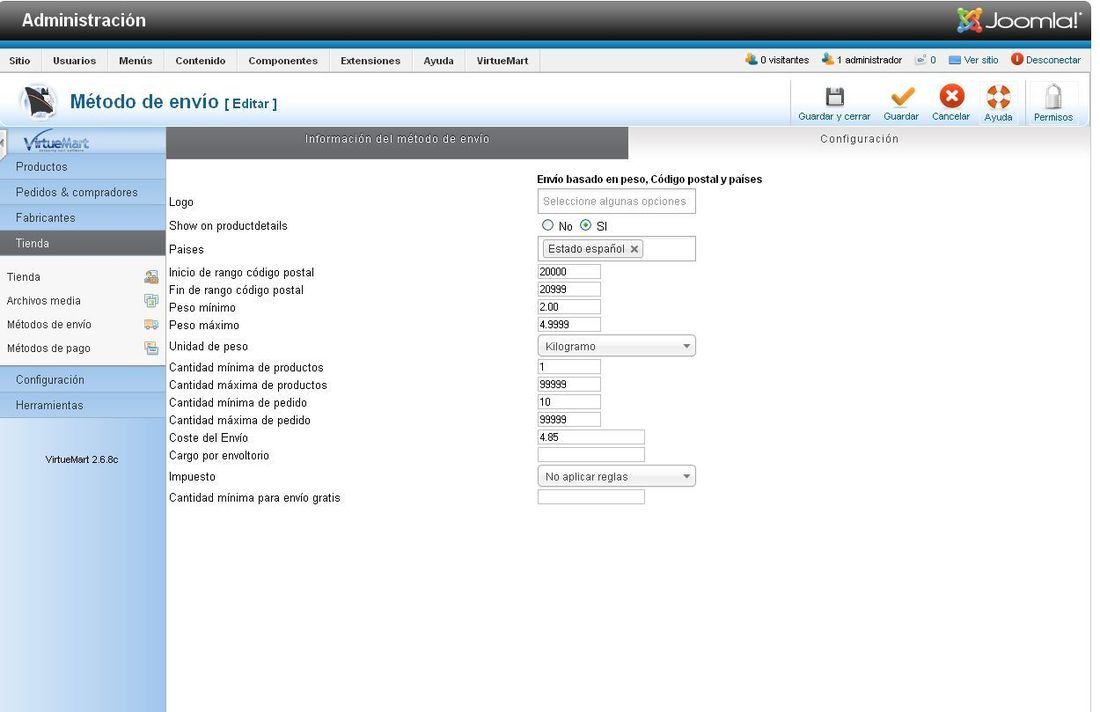Click the administrador user icon
The image size is (1100, 712).
pos(827,60)
